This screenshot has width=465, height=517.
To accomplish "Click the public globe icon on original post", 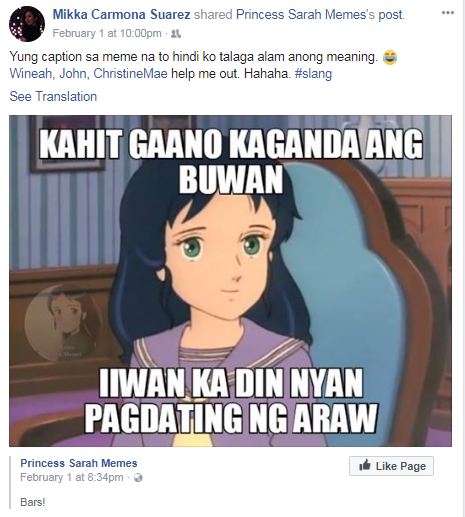I will point(138,478).
